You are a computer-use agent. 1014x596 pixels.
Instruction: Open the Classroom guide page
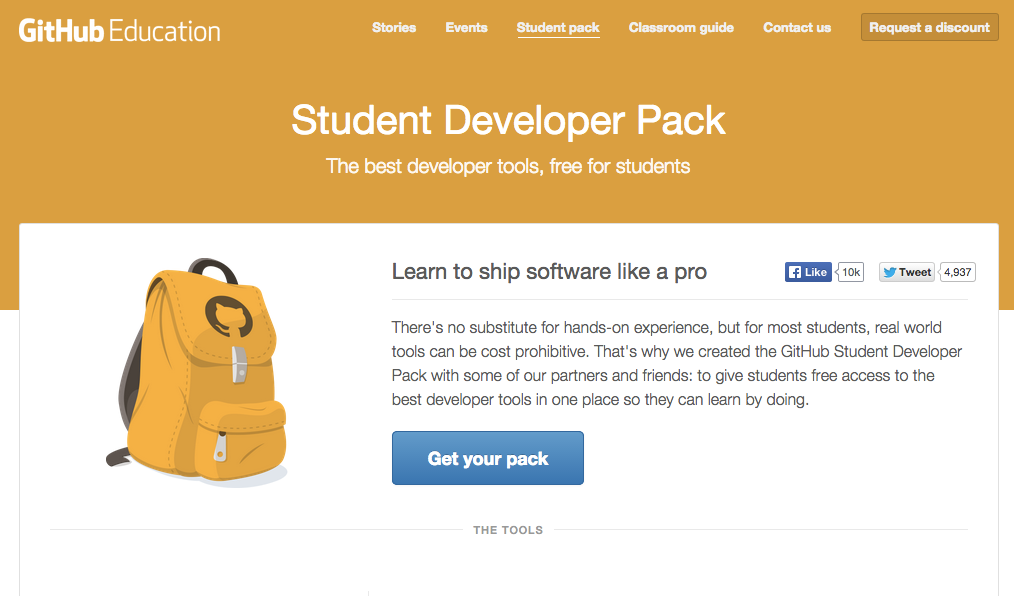[681, 27]
